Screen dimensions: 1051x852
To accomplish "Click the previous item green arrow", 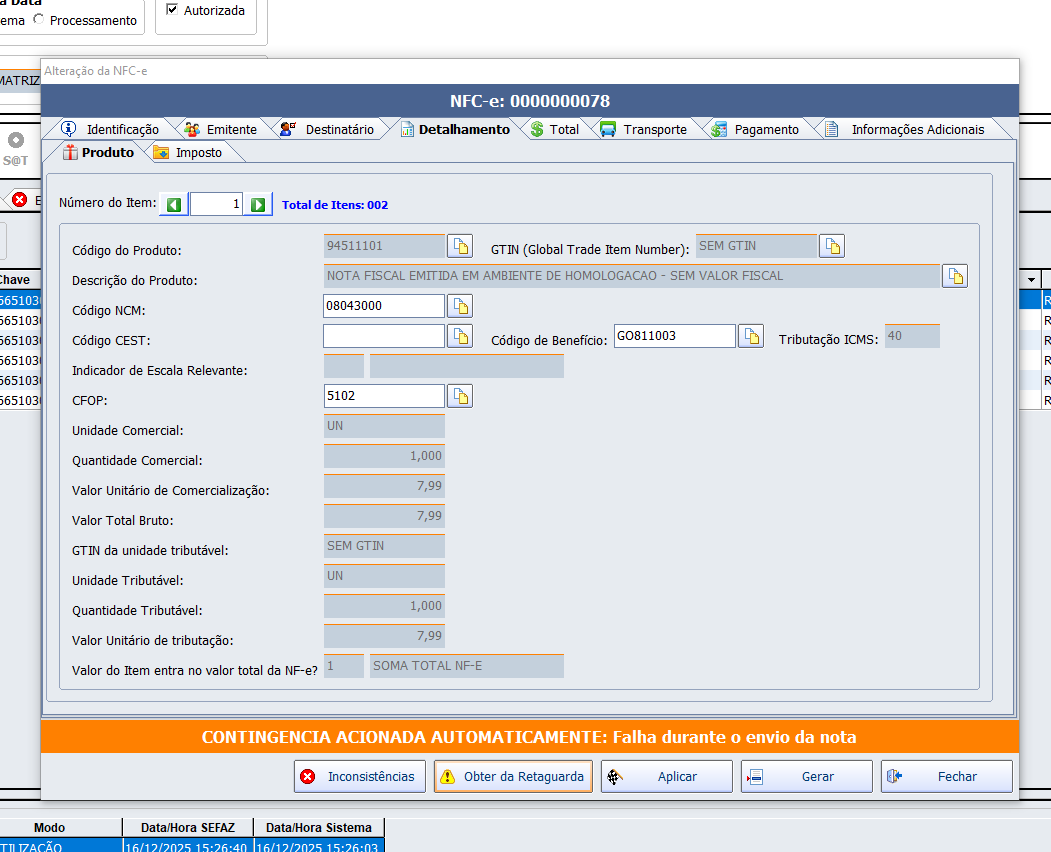I will pyautogui.click(x=174, y=204).
